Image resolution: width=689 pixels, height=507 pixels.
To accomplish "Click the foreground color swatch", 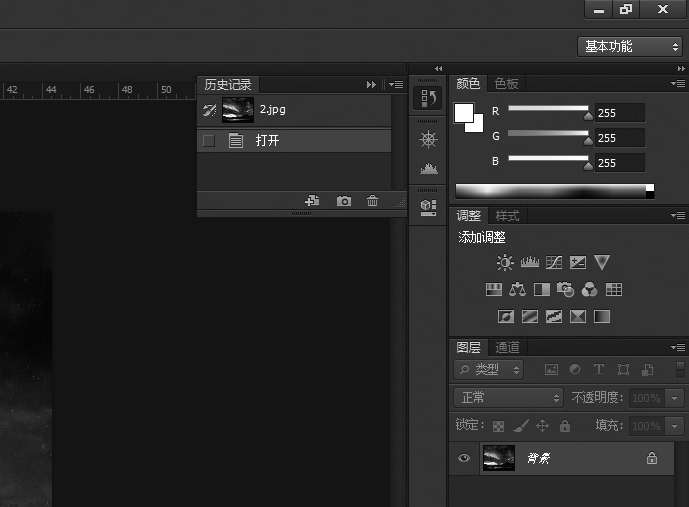I will pos(464,112).
